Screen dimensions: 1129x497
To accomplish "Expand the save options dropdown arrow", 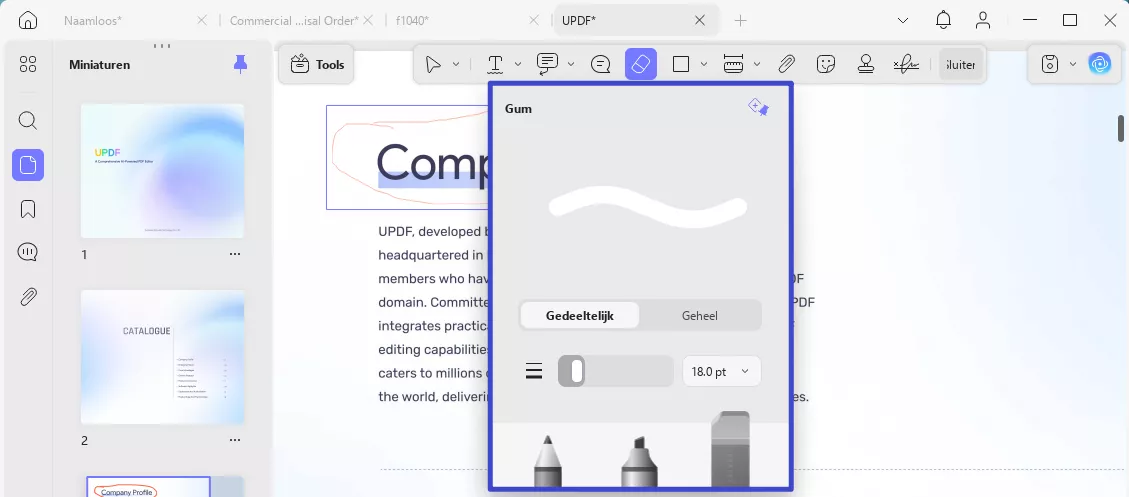I will pos(1073,64).
